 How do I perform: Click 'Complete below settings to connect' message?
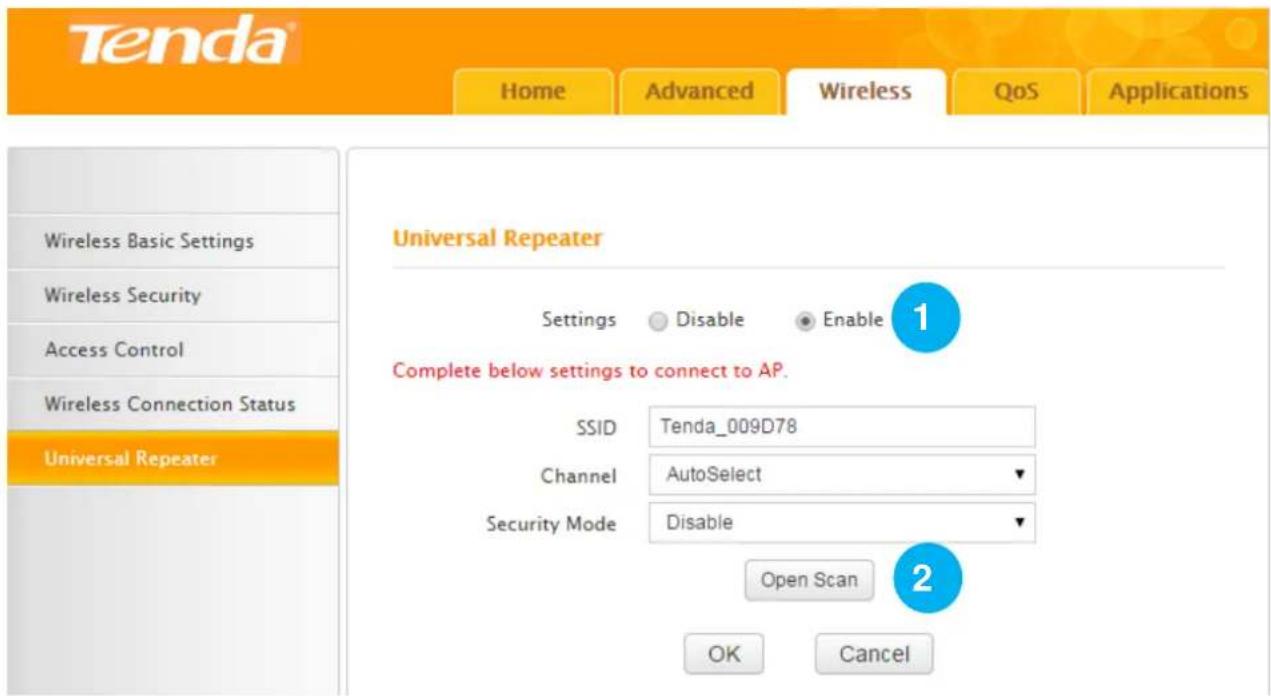point(590,370)
